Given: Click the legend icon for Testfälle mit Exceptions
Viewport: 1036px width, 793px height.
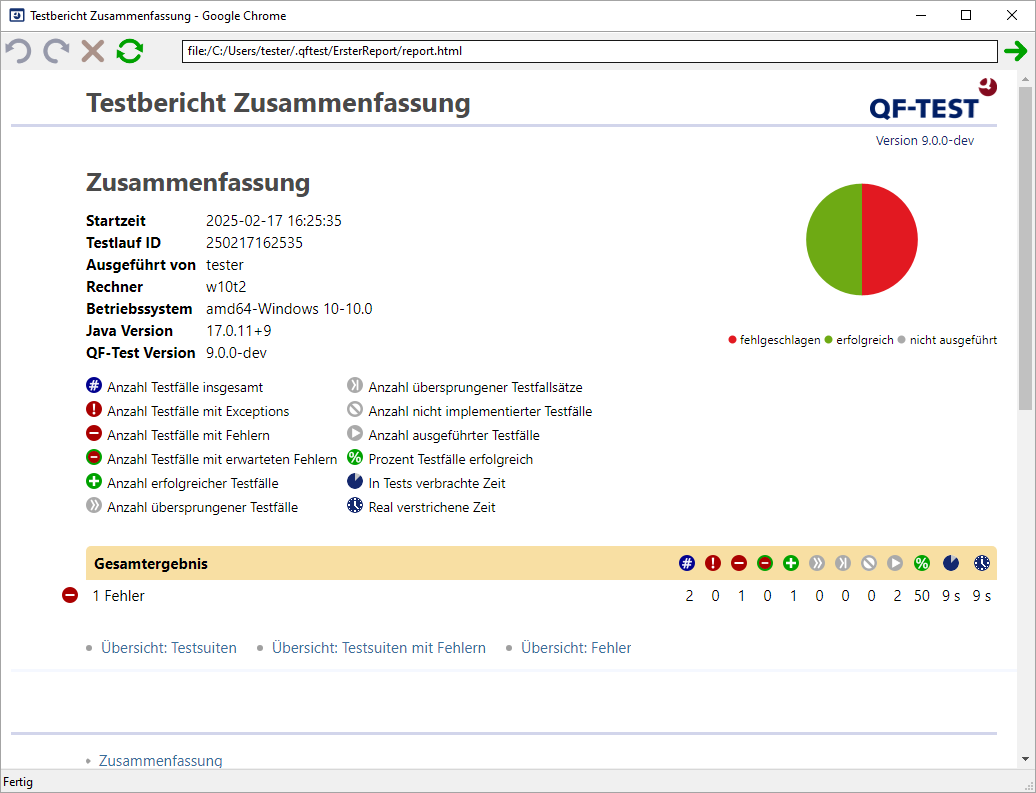Looking at the screenshot, I should point(94,409).
